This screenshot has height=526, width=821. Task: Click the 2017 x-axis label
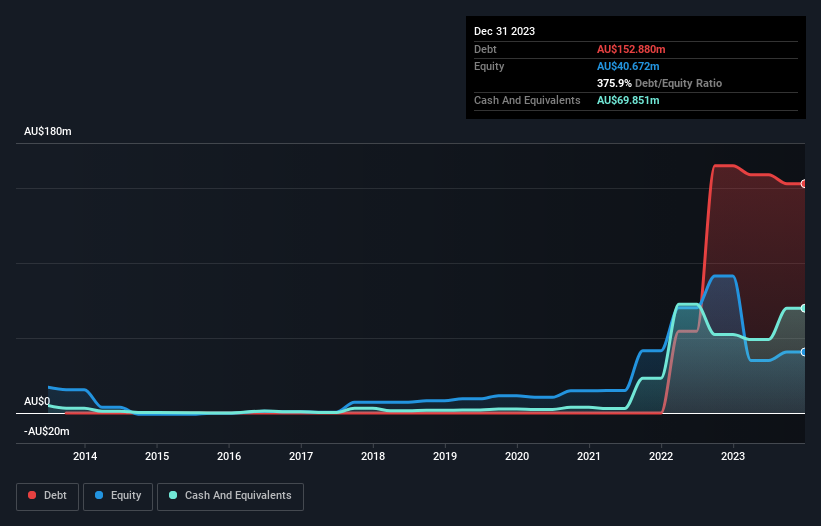coord(301,456)
